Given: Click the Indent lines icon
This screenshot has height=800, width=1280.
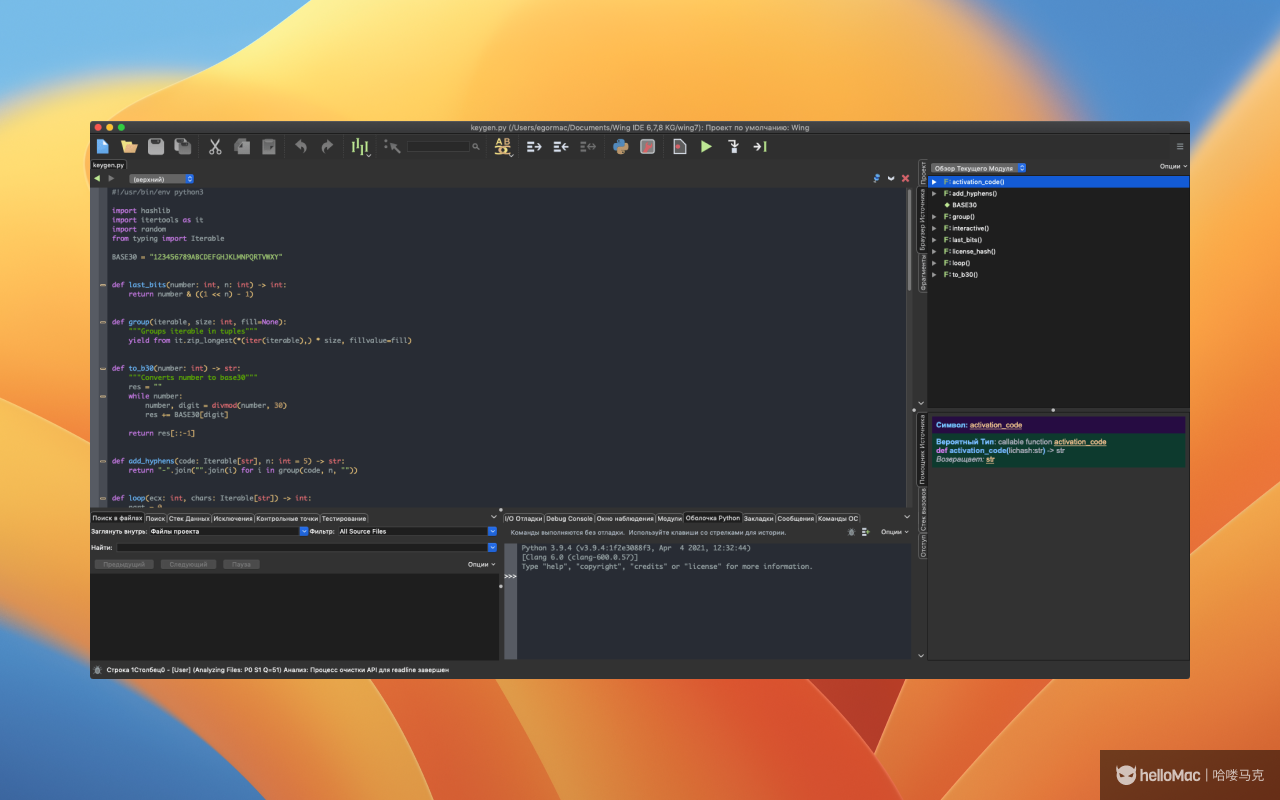Looking at the screenshot, I should 533,146.
